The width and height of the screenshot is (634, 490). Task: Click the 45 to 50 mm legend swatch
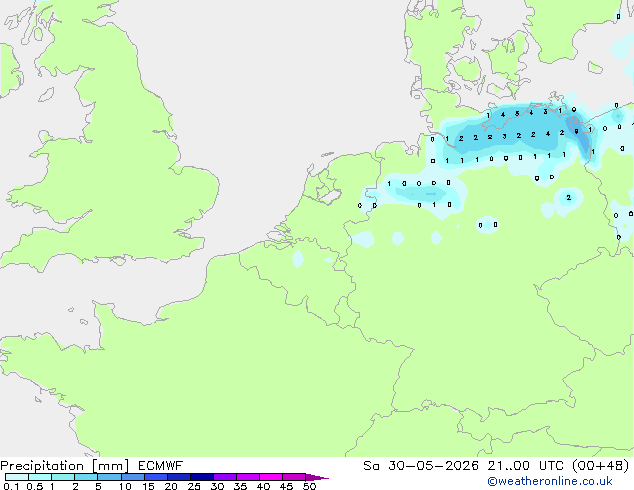294,477
